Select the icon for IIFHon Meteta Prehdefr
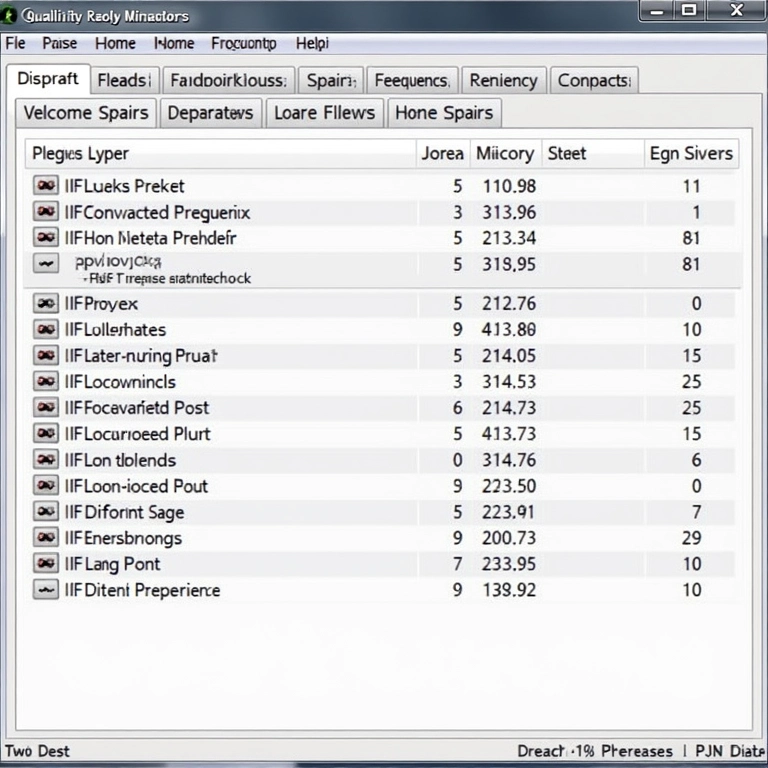 [45, 238]
